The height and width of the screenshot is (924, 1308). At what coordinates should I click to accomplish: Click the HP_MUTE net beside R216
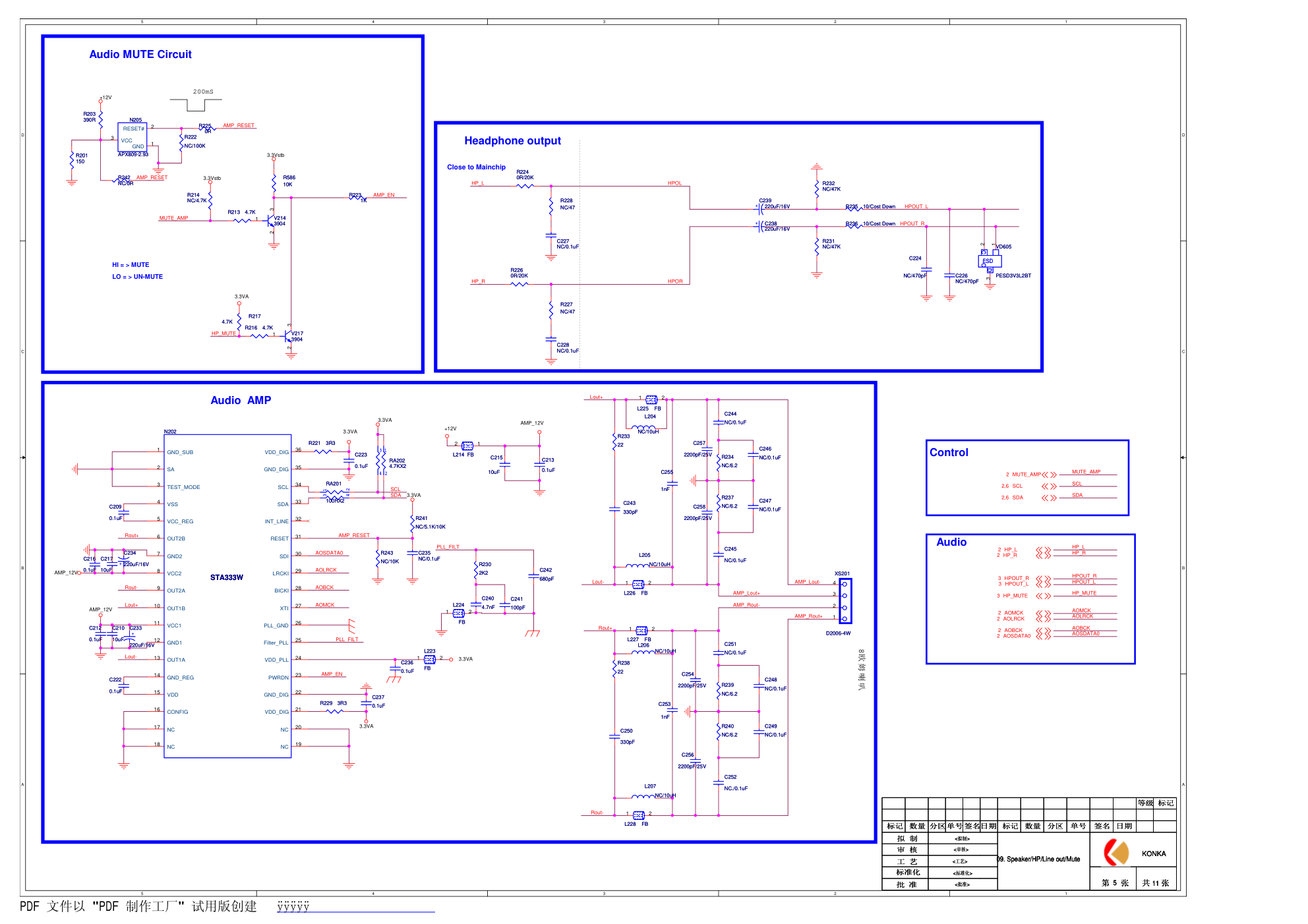click(223, 333)
